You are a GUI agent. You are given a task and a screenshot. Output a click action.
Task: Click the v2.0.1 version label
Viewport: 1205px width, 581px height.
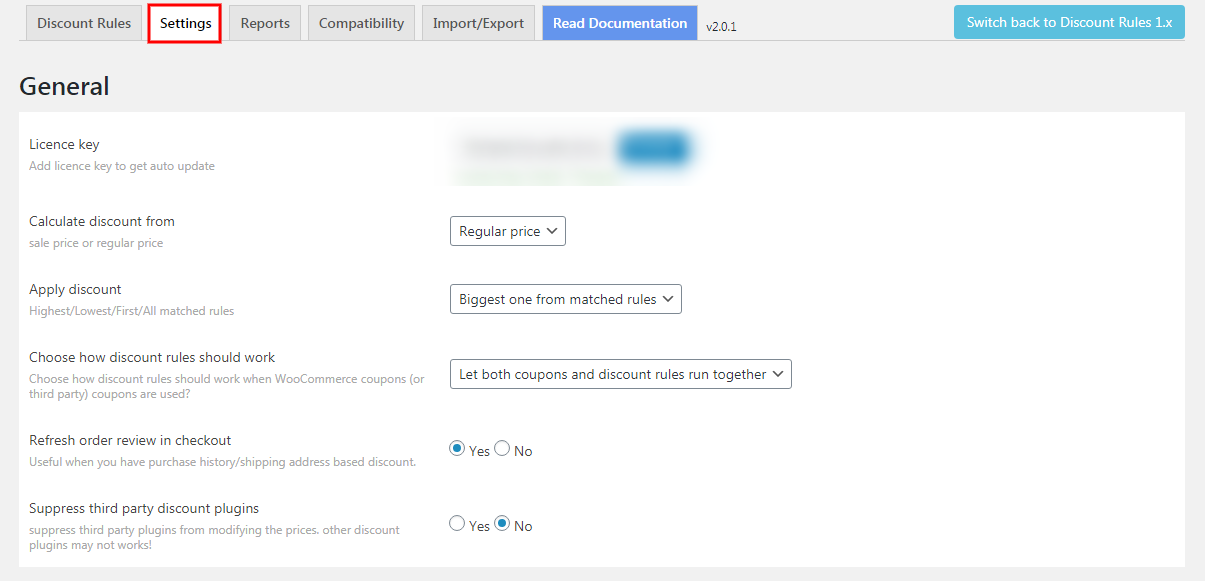[720, 26]
